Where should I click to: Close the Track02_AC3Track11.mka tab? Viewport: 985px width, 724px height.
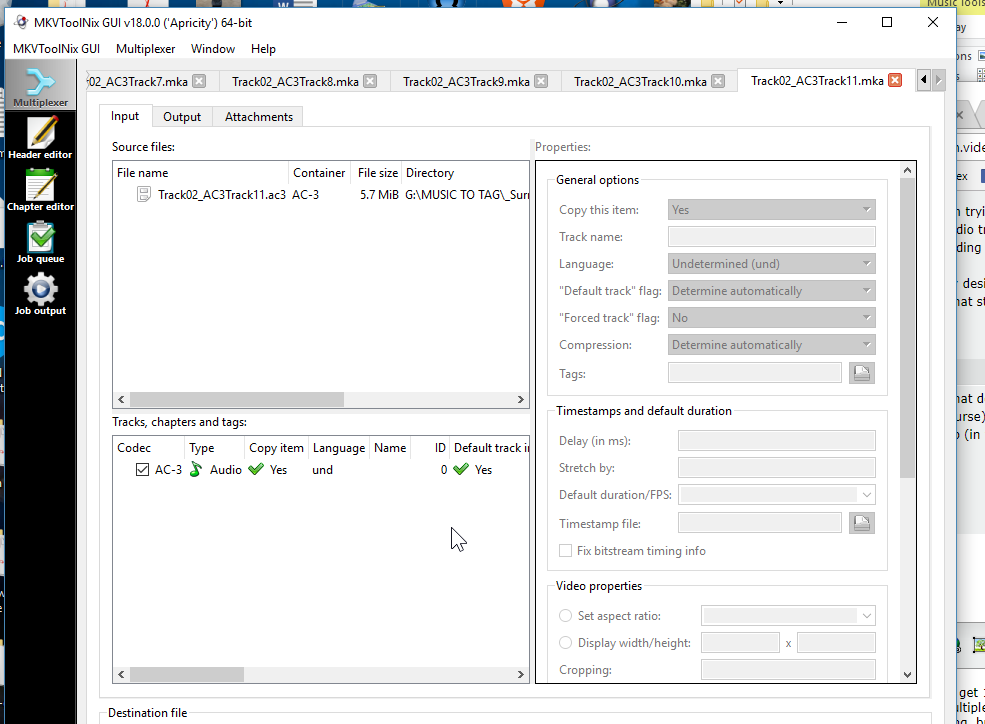[896, 80]
